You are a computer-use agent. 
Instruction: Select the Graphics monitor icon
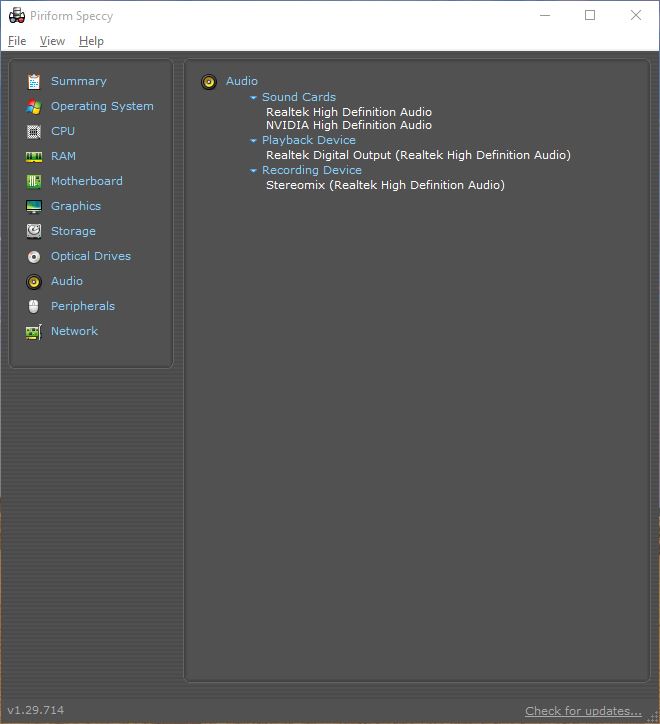pos(34,206)
